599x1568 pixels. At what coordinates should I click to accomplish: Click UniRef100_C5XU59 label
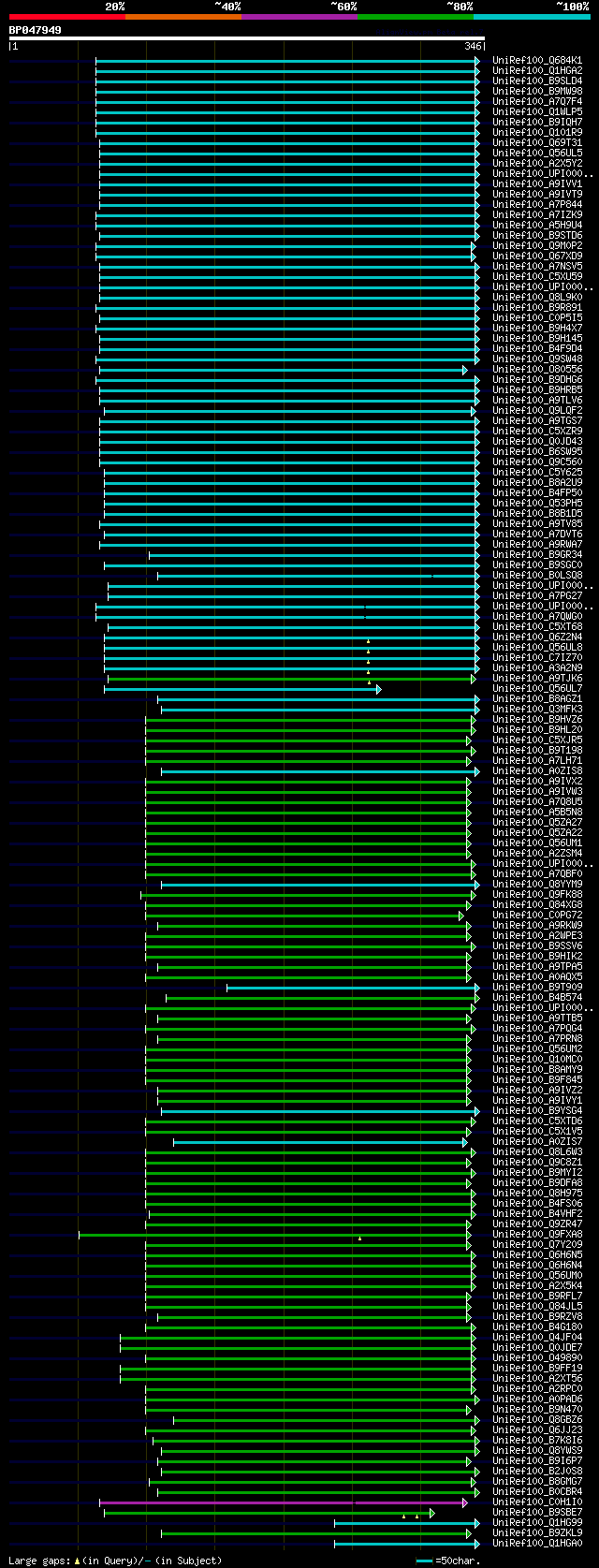click(537, 276)
